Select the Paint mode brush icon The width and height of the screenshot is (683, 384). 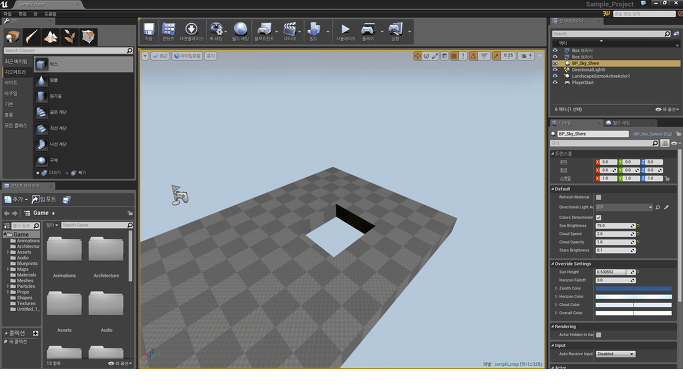[x=31, y=37]
